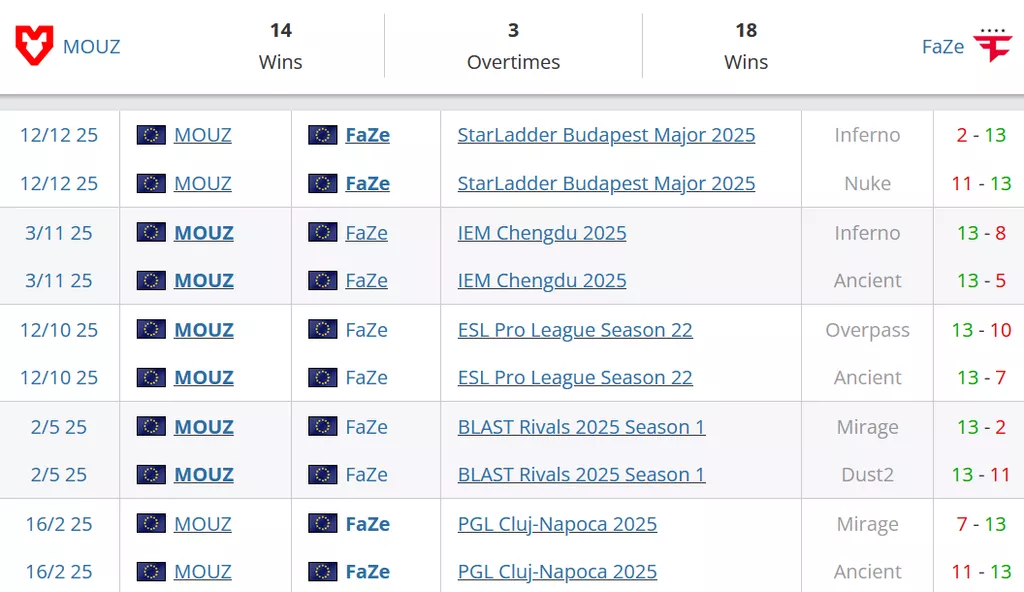Click the FaZe team logo icon
Screen dimensions: 1024x592
(993, 46)
